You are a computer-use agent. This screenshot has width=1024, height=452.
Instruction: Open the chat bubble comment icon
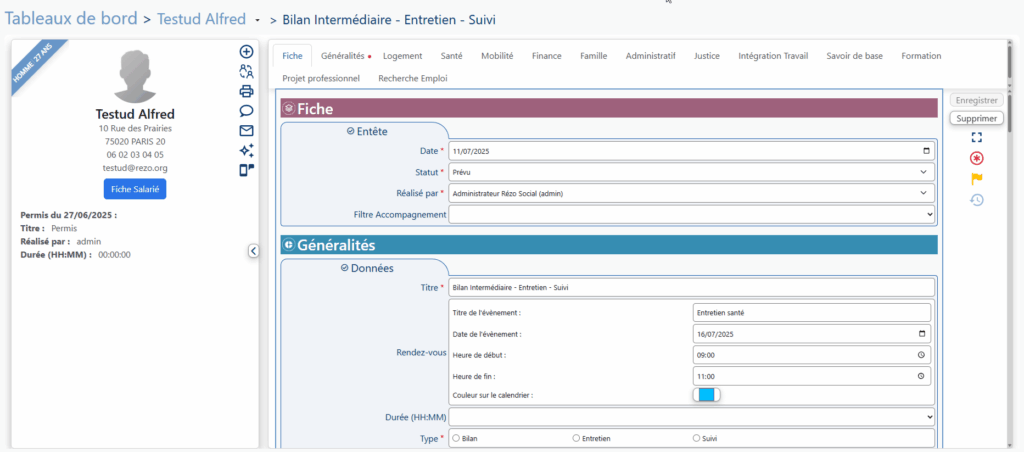(247, 111)
